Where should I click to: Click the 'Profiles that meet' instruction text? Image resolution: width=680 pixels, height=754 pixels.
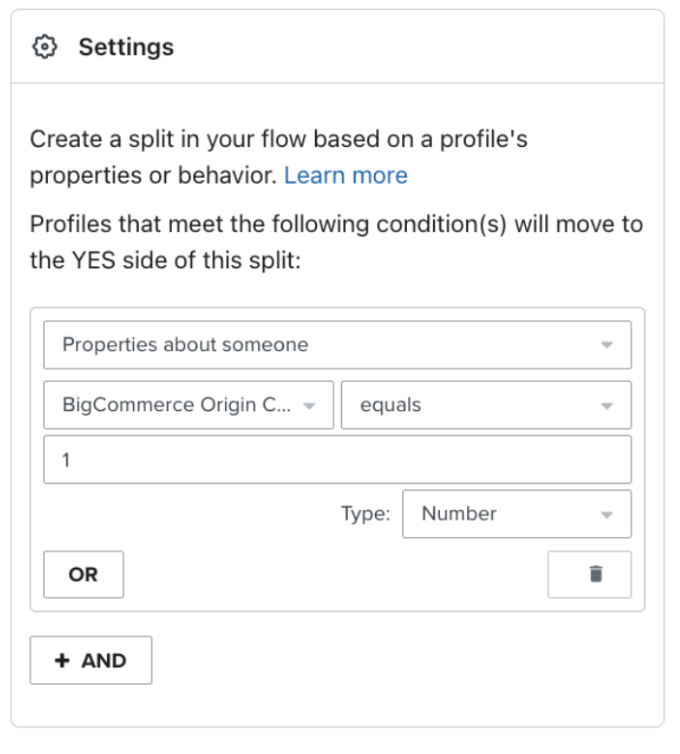tap(336, 224)
